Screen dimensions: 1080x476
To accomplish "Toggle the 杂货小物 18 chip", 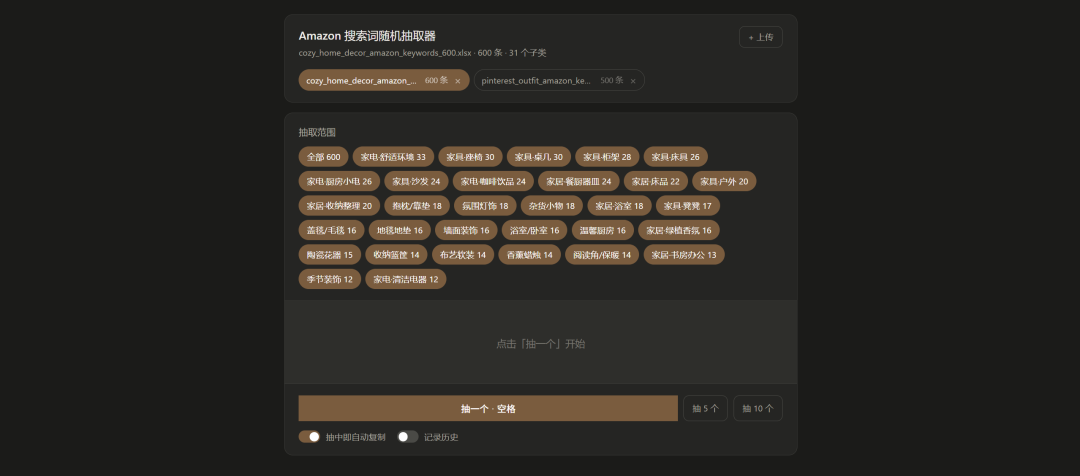I will pyautogui.click(x=552, y=206).
